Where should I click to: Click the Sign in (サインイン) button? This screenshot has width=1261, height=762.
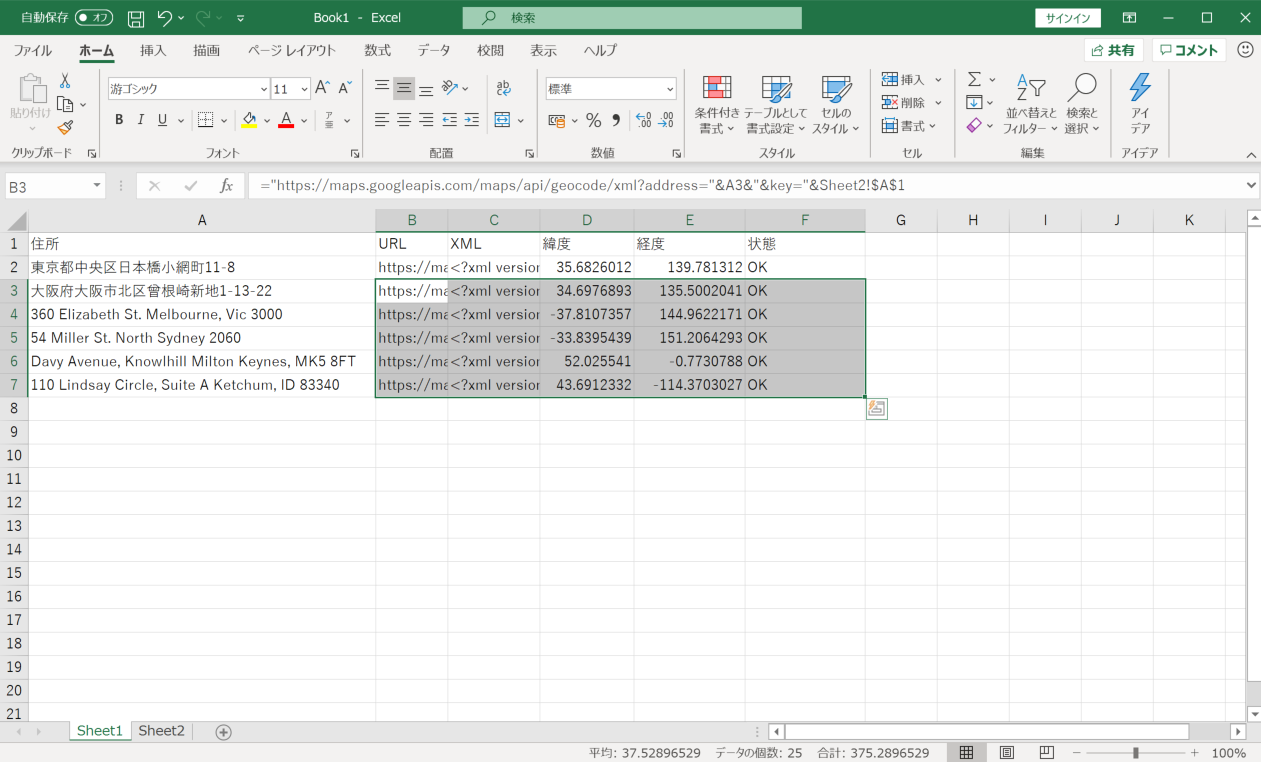tap(1068, 18)
